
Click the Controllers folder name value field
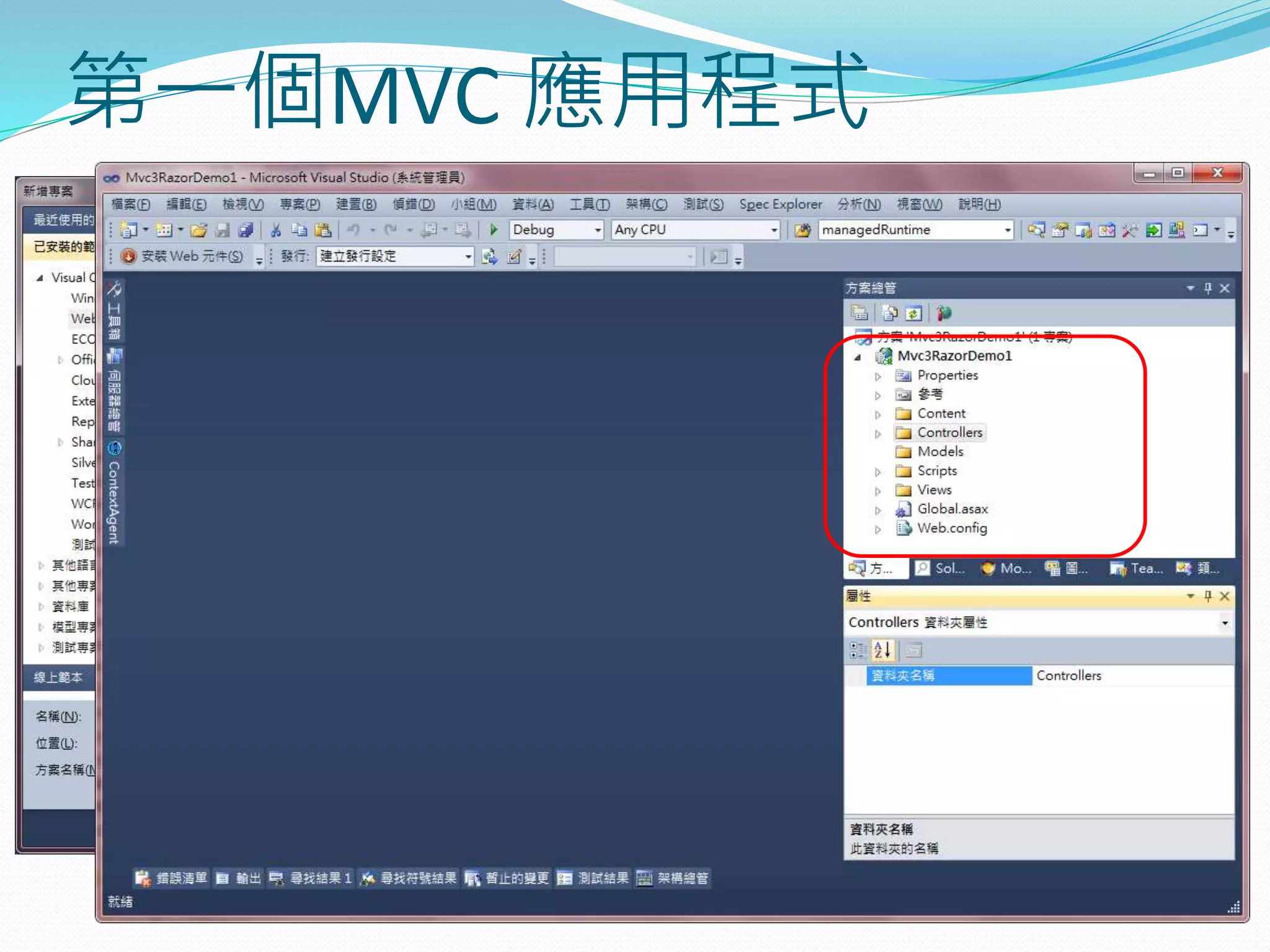tap(1133, 676)
